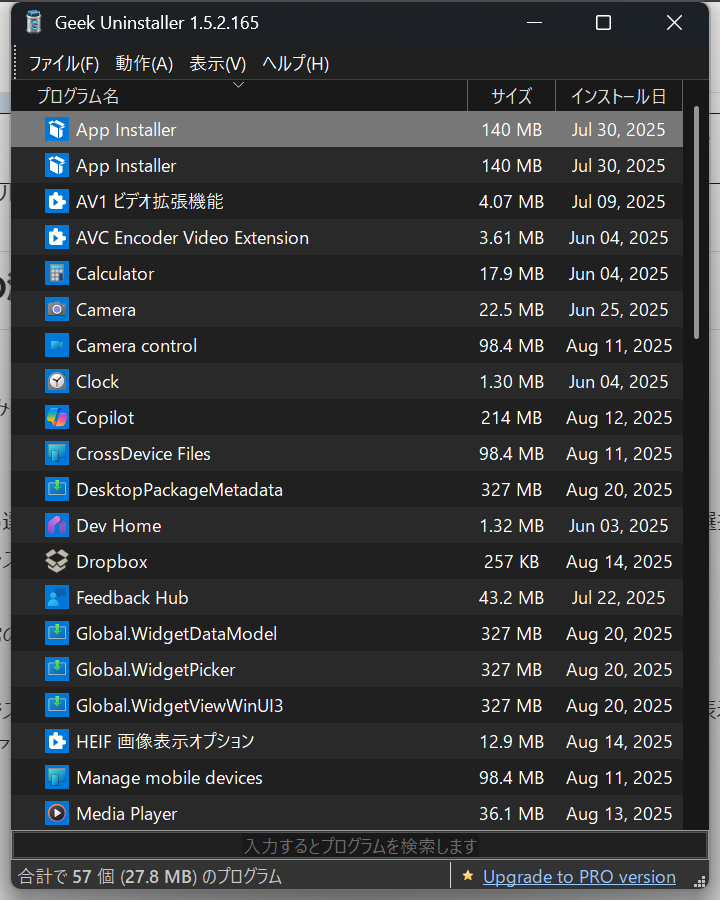
Task: Open the 表示(V) menu
Action: coord(218,64)
